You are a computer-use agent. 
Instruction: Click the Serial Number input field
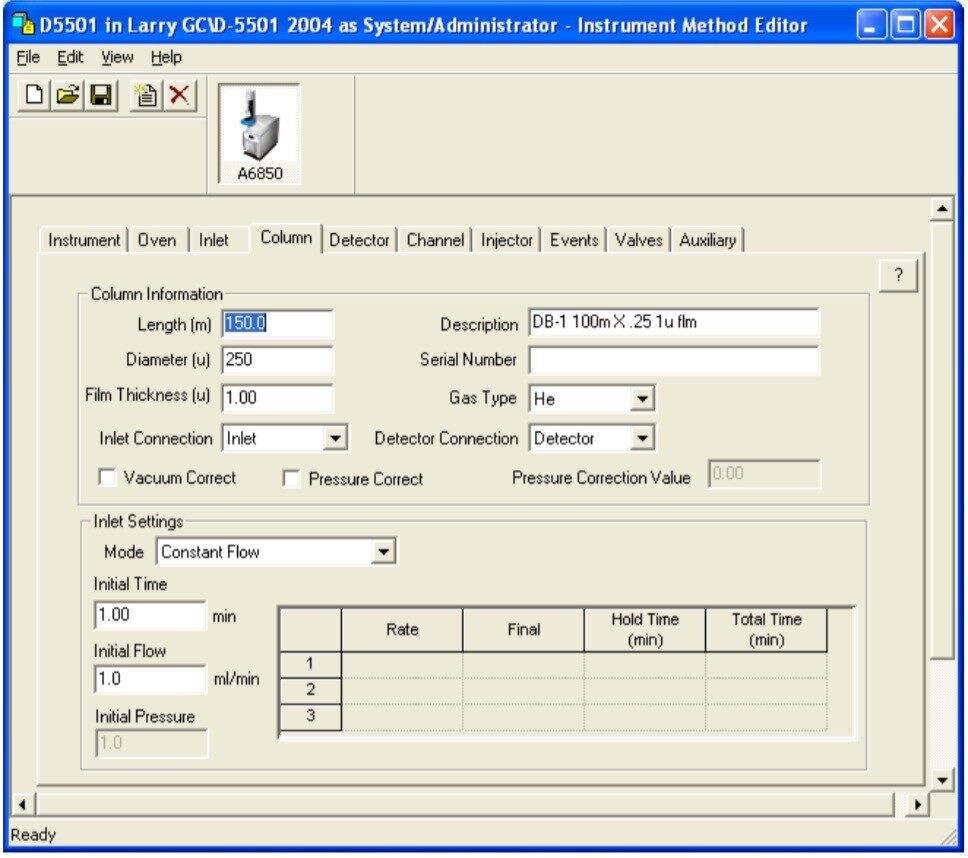click(674, 360)
